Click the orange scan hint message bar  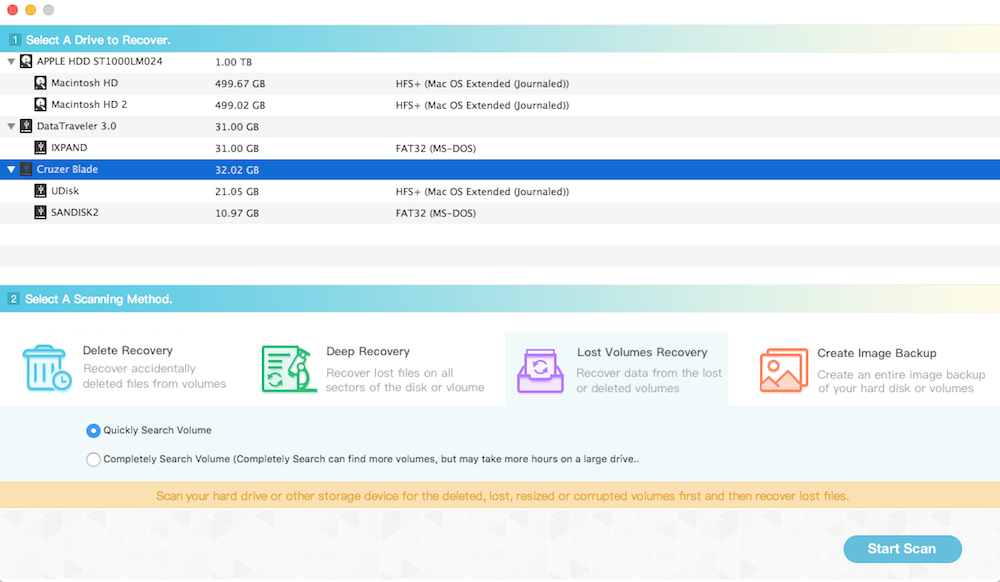pos(500,496)
